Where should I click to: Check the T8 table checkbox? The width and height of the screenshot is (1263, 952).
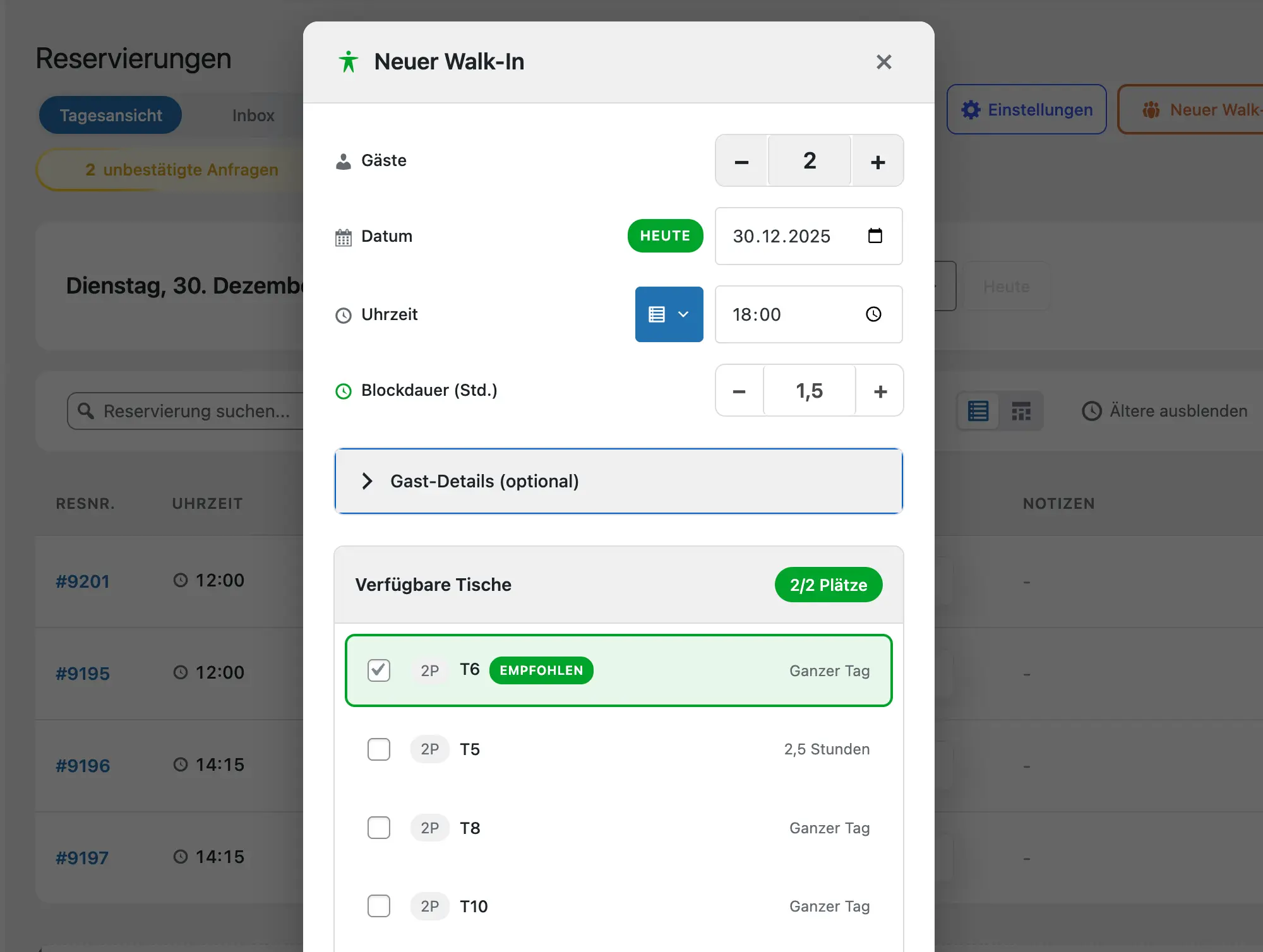coord(379,828)
